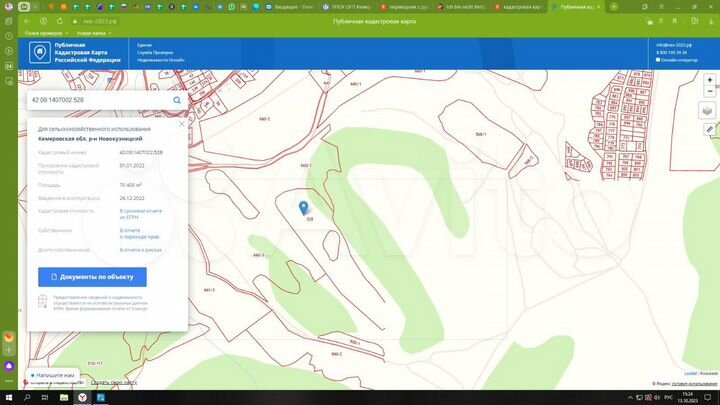Open Alice assistant purple icon in sidebar
The image size is (720, 405).
9,366
